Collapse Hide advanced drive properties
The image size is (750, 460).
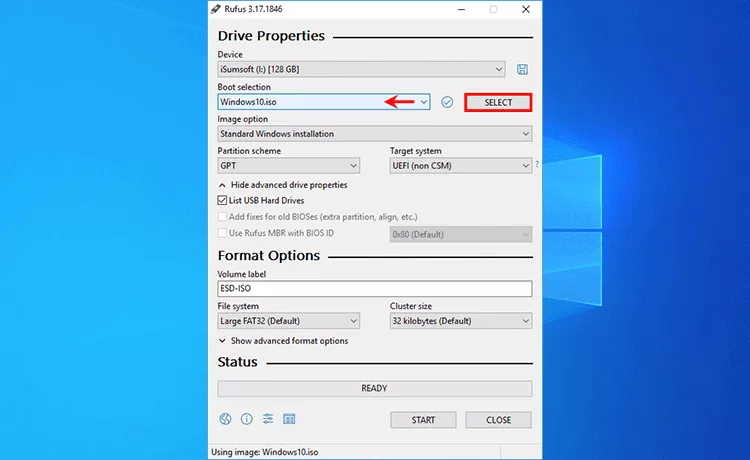point(283,185)
